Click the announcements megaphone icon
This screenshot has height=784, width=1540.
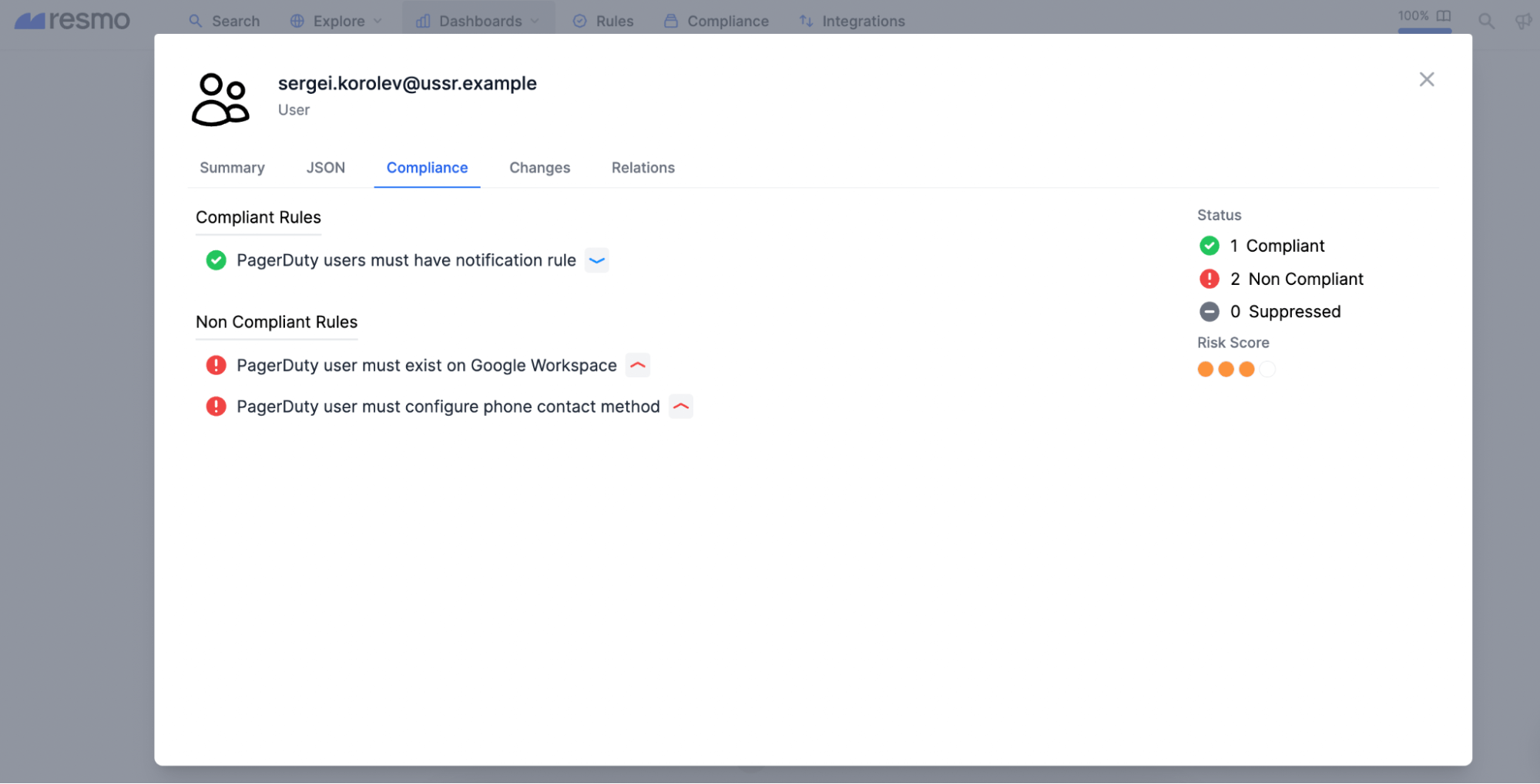1523,21
